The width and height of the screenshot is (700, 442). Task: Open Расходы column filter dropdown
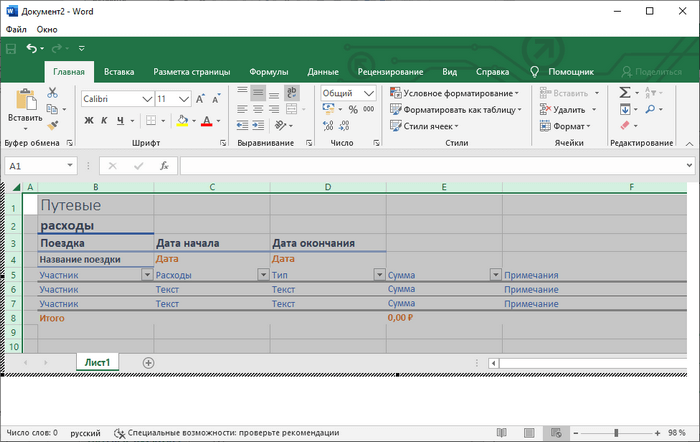(263, 275)
